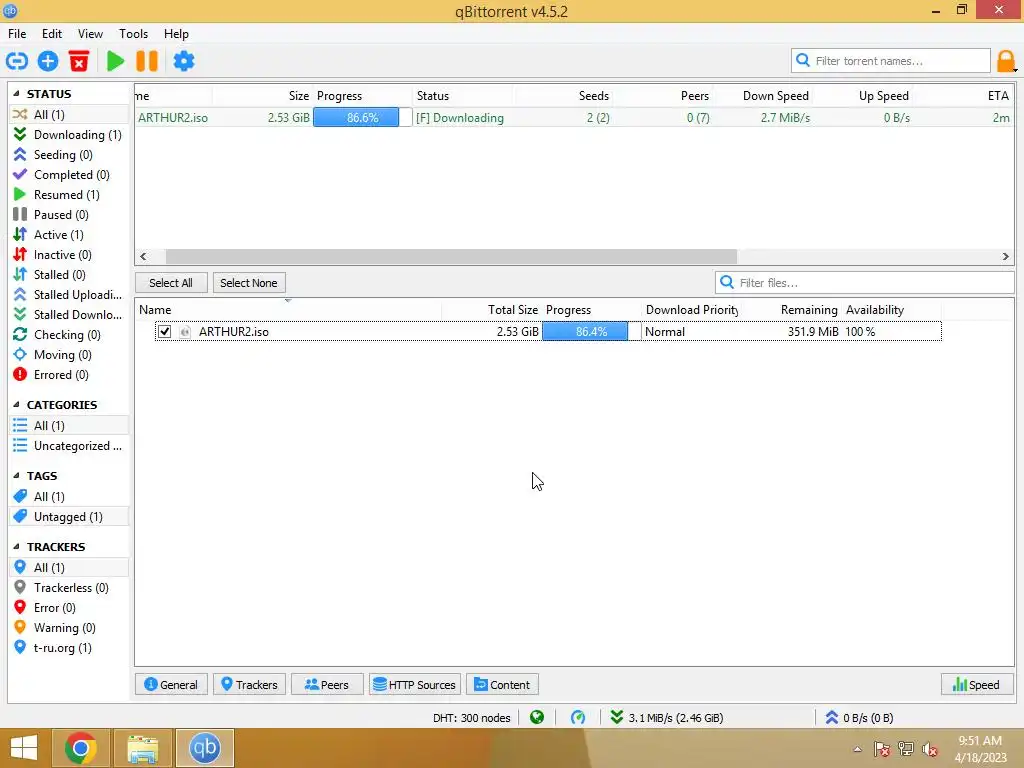The width and height of the screenshot is (1024, 768).
Task: Click the file 86.4% progress bar
Action: click(592, 332)
